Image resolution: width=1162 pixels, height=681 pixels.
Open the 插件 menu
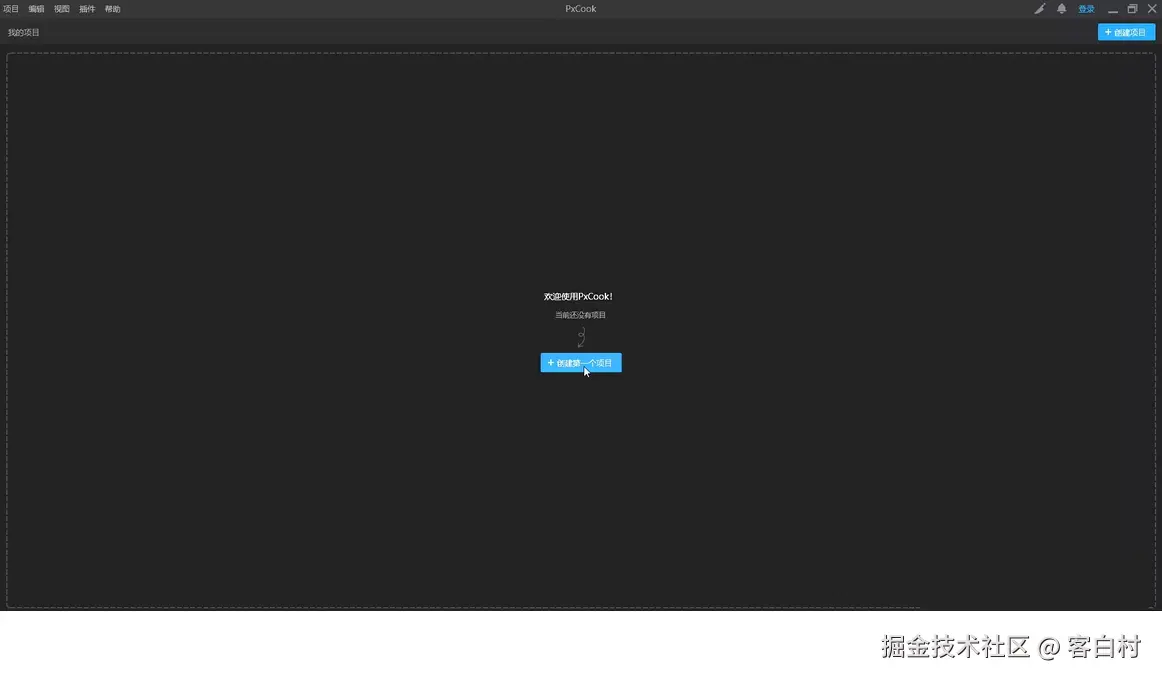pos(87,9)
